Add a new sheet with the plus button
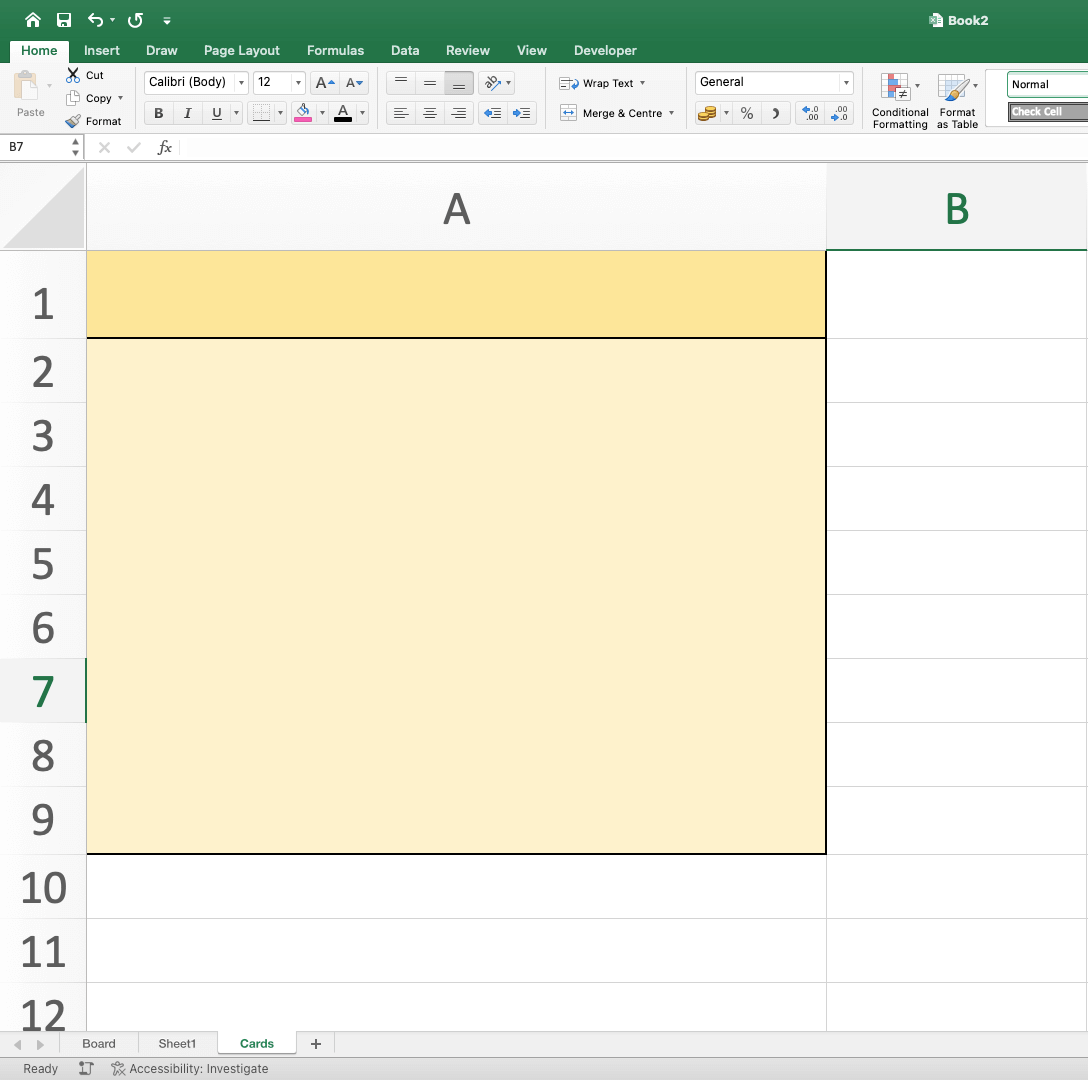 click(x=316, y=1043)
